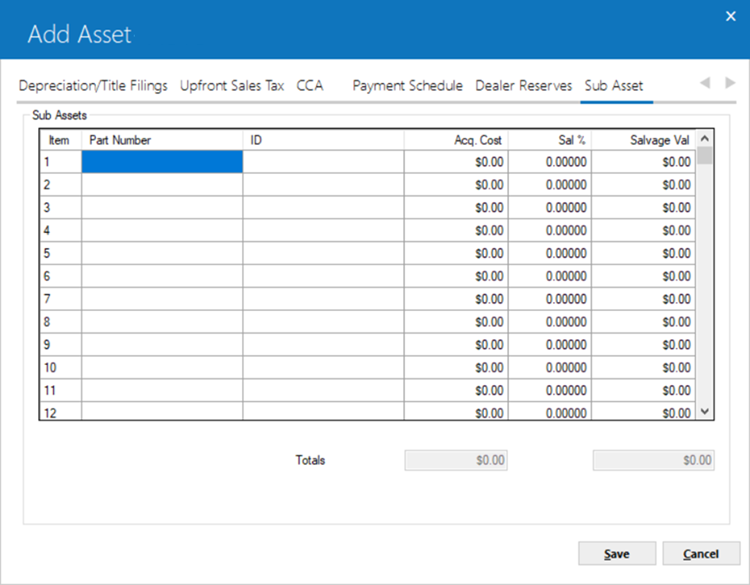Click the Sal % column header
Image resolution: width=750 pixels, height=585 pixels.
(x=550, y=140)
